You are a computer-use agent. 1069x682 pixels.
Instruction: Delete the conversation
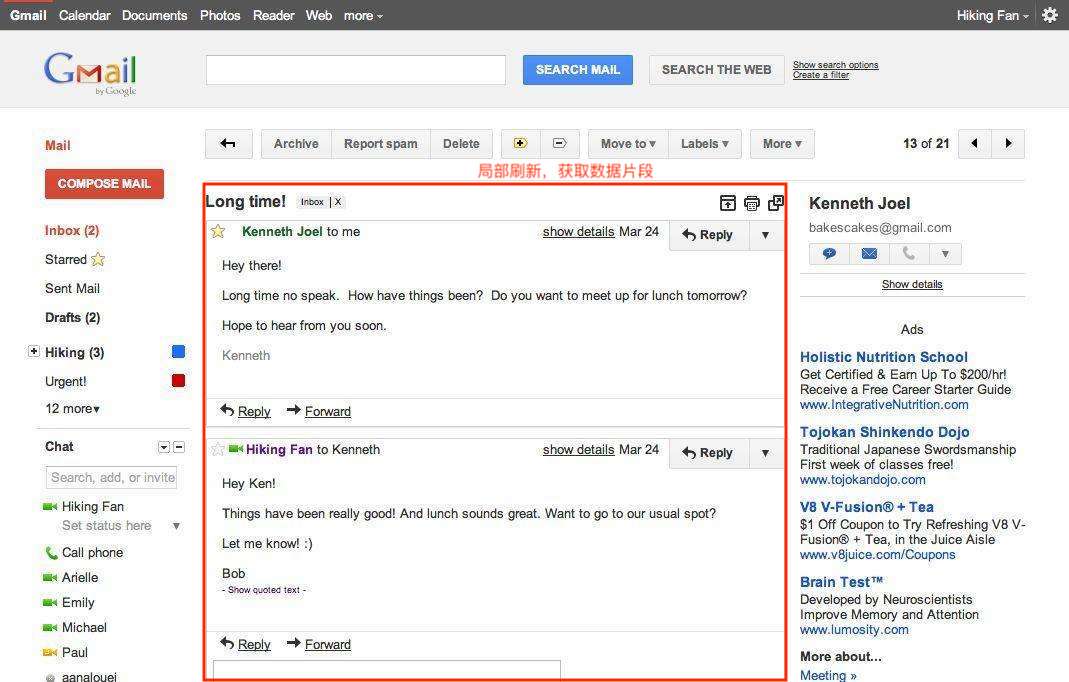tap(461, 144)
